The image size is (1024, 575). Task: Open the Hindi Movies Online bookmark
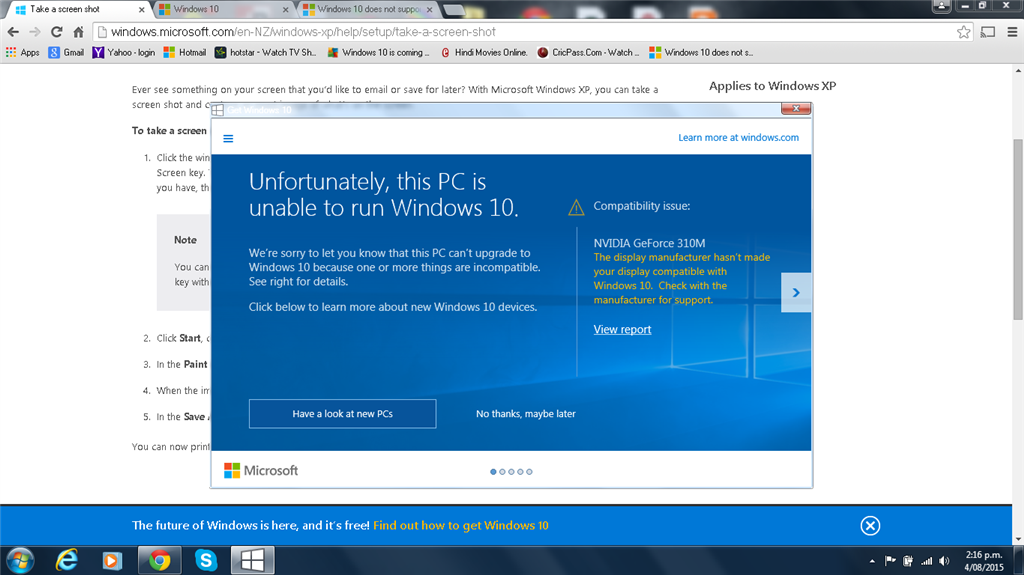[x=485, y=52]
